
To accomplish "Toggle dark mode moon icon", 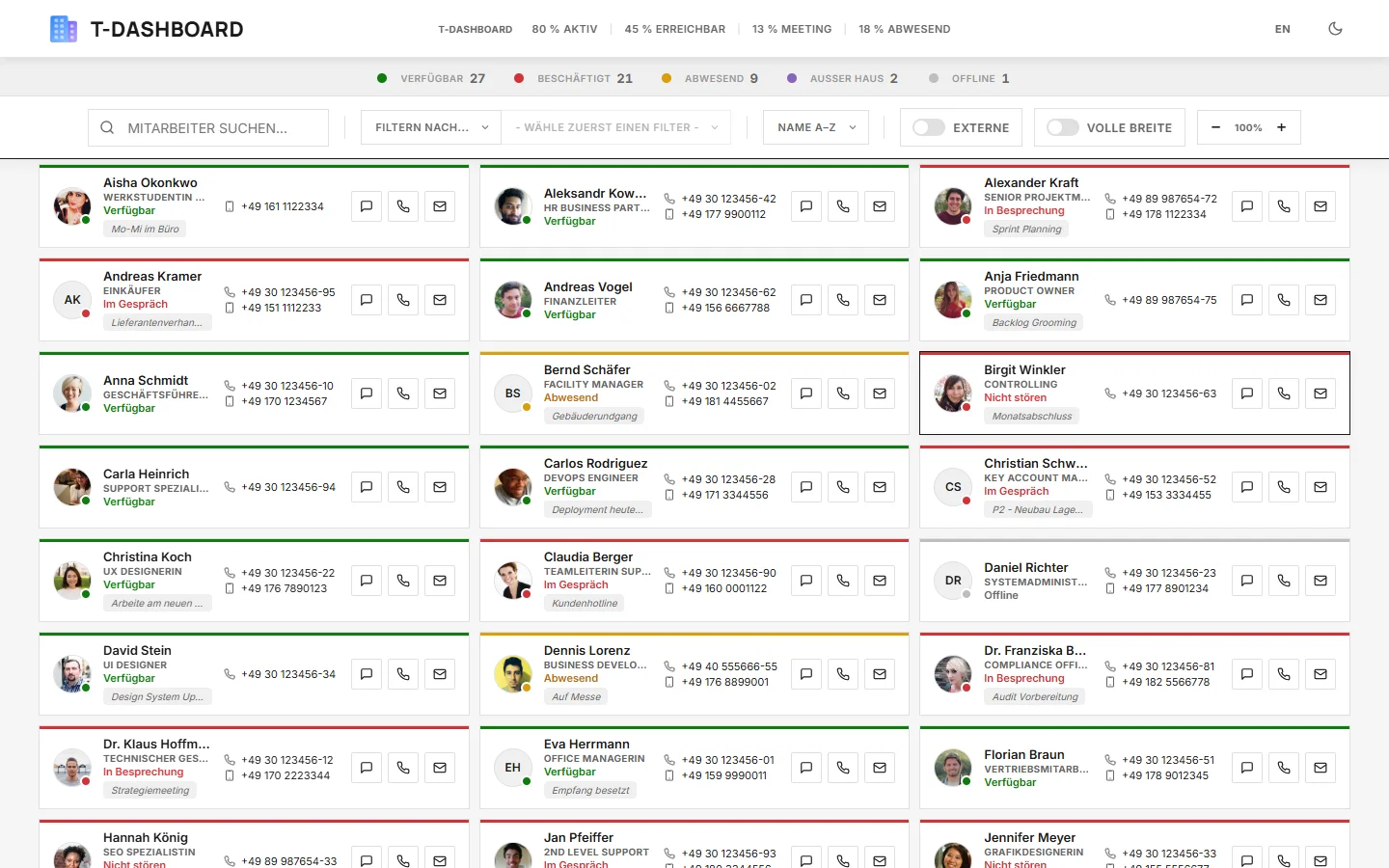I will click(x=1335, y=29).
